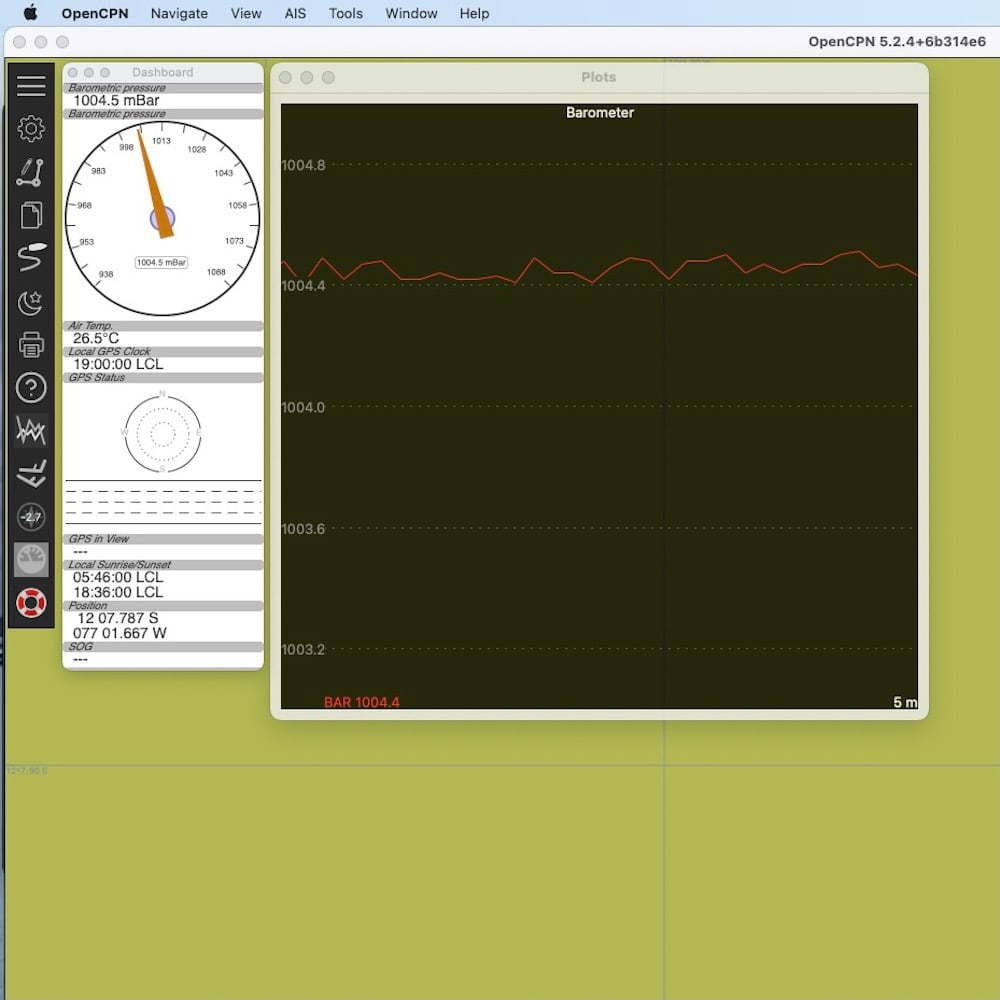Click the sunset time 18:36:00 LCL
1000x1000 pixels.
click(118, 592)
